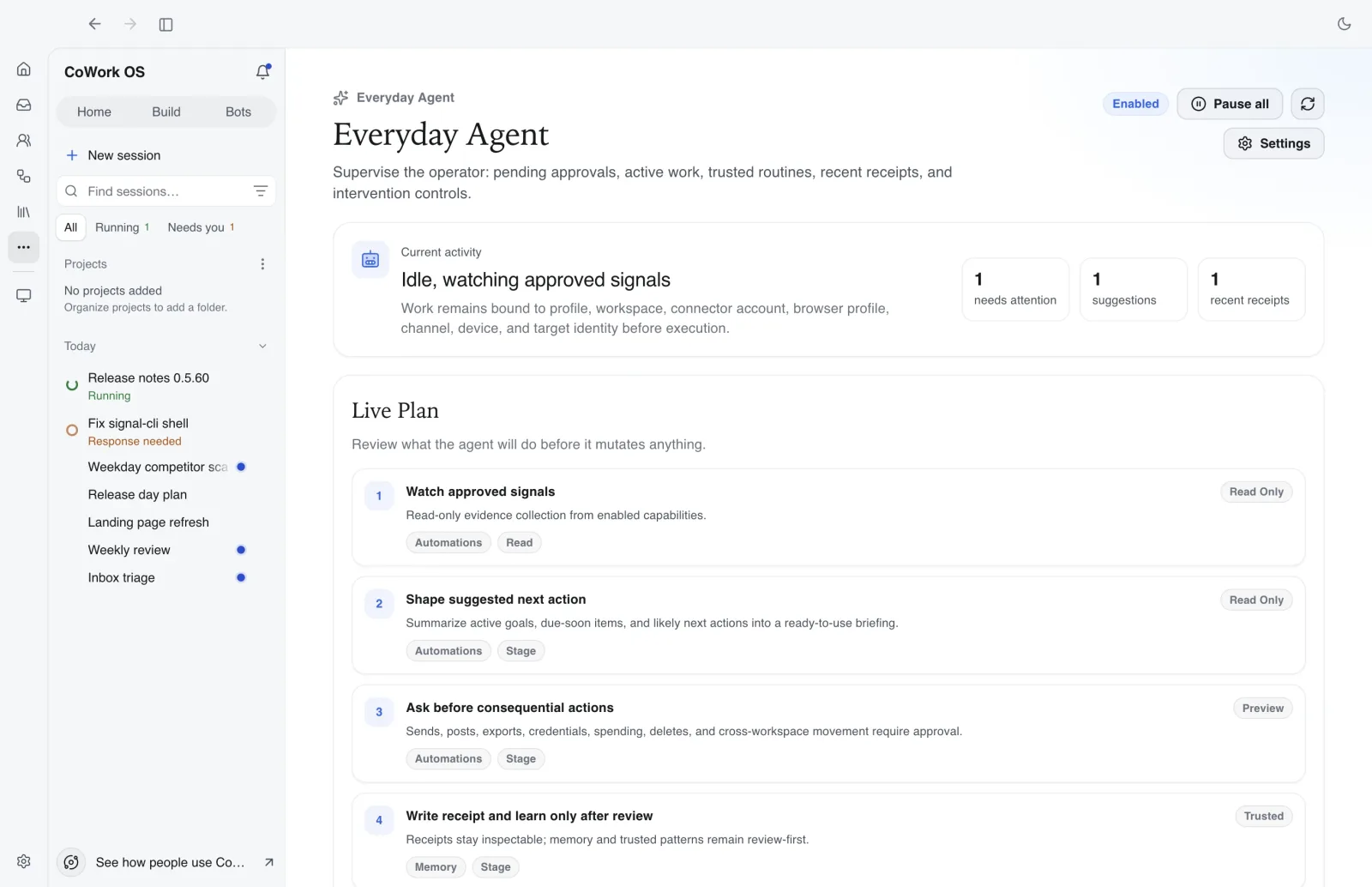Viewport: 1372px width, 887px height.
Task: Go forward with the right arrow
Action: click(130, 24)
